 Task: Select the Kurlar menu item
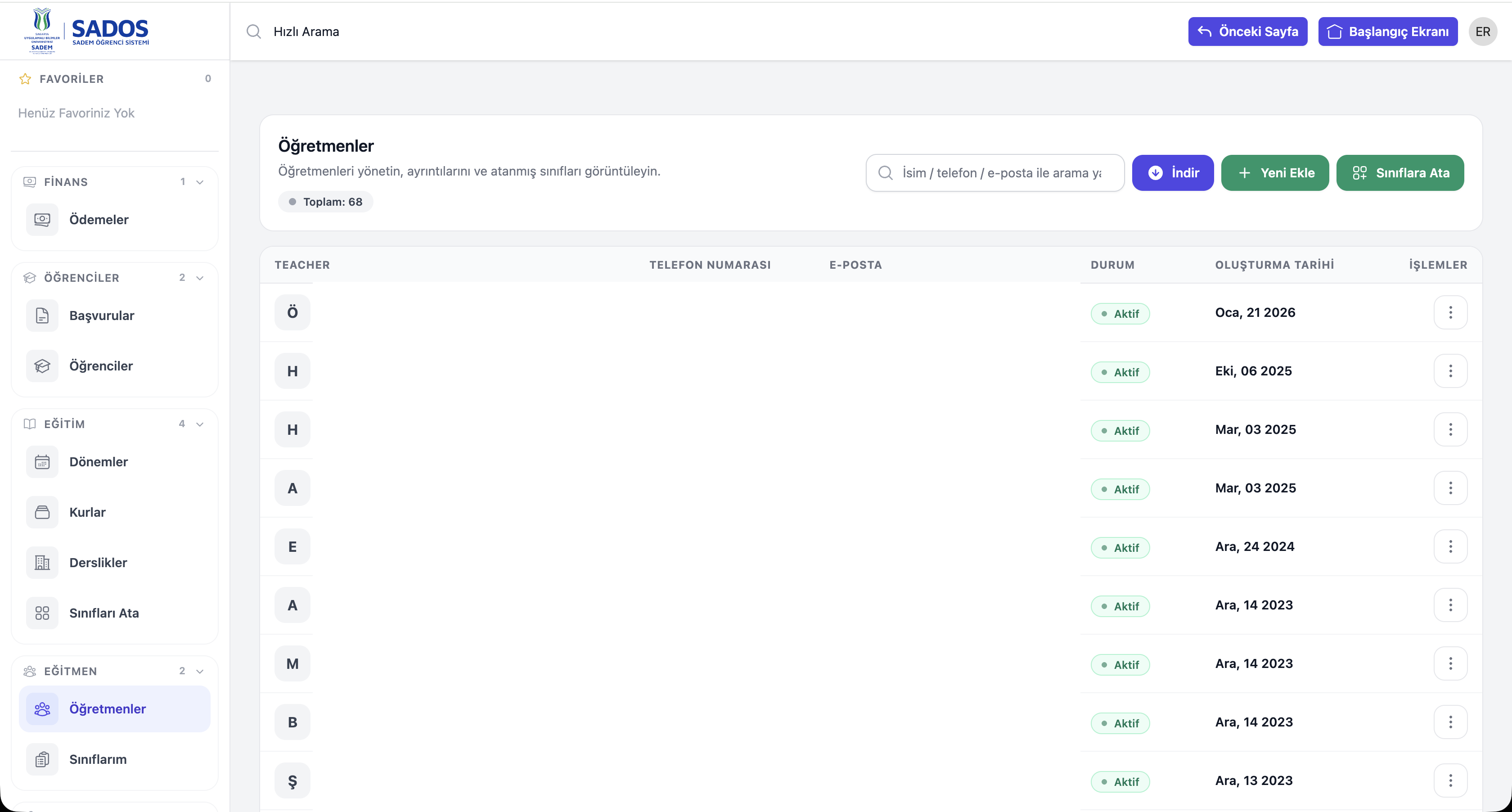(x=114, y=512)
